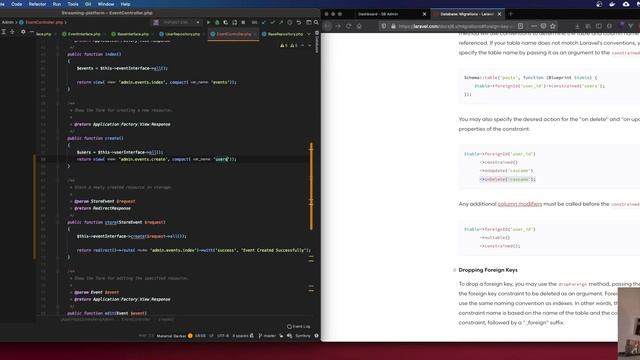Hide the project panel with the minus icon
The width and height of the screenshot is (640, 360).
click(31, 32)
